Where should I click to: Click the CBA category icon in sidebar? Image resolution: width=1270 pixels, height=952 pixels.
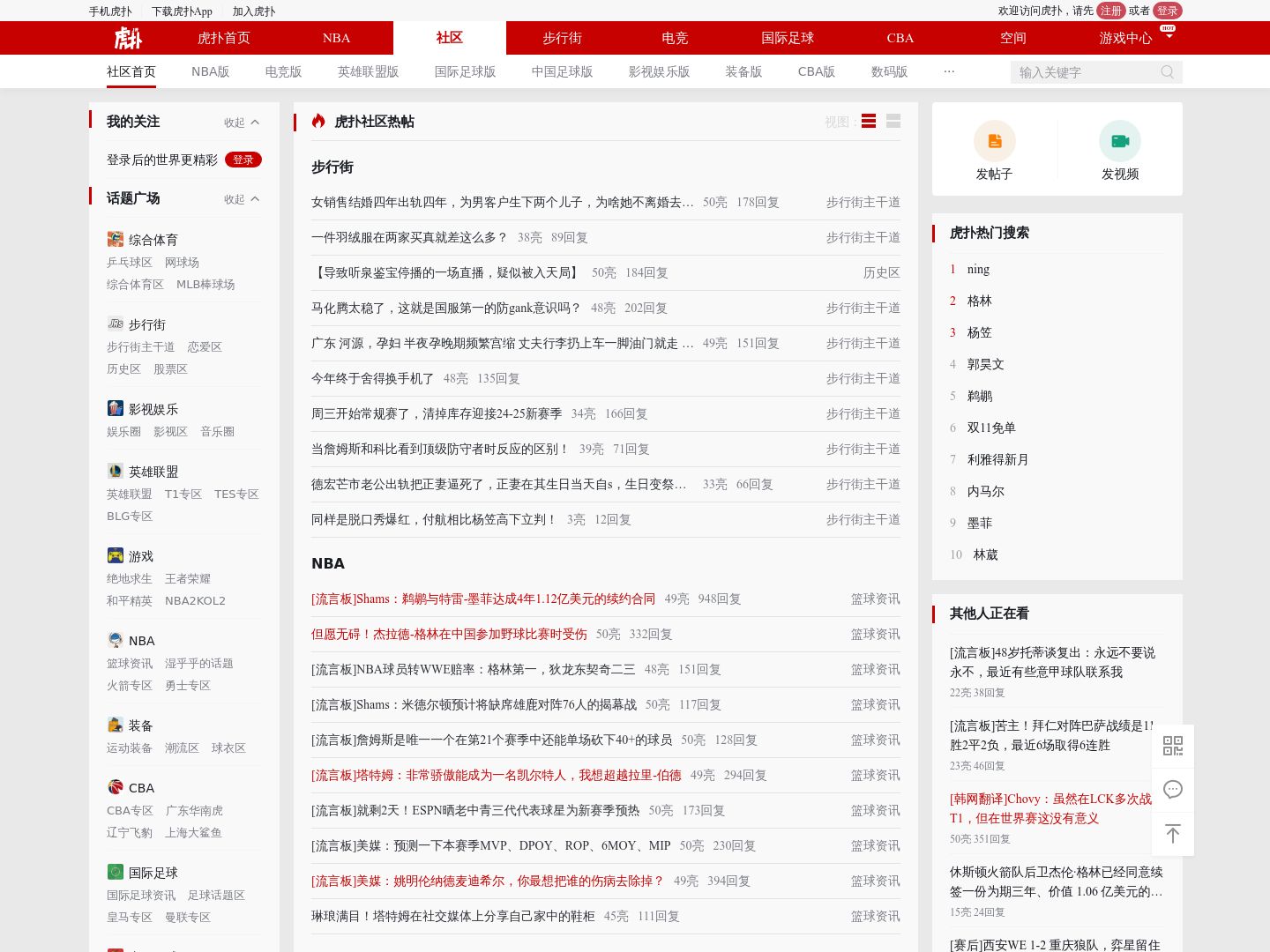(116, 787)
